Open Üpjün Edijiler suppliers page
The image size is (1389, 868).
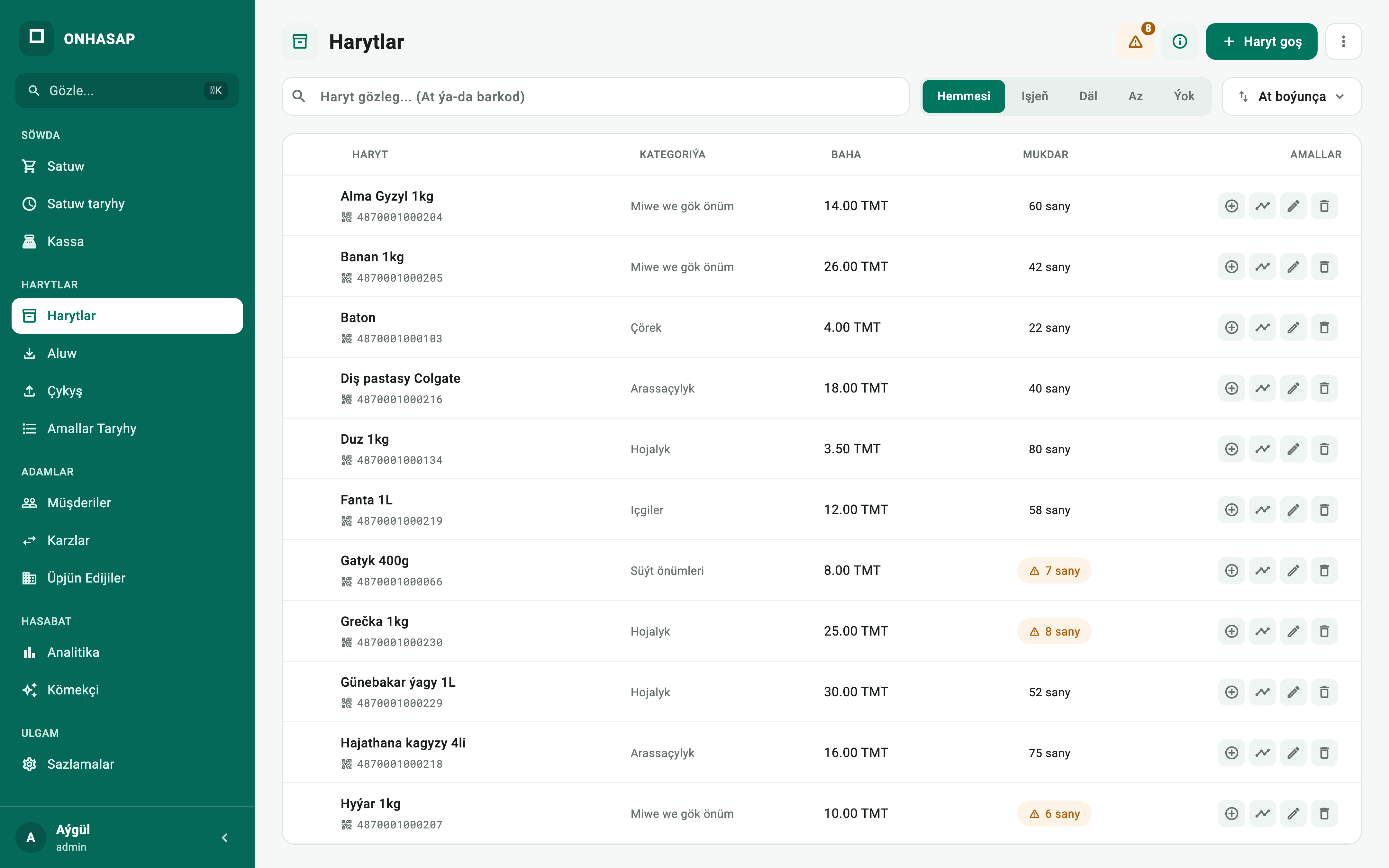tap(127, 578)
